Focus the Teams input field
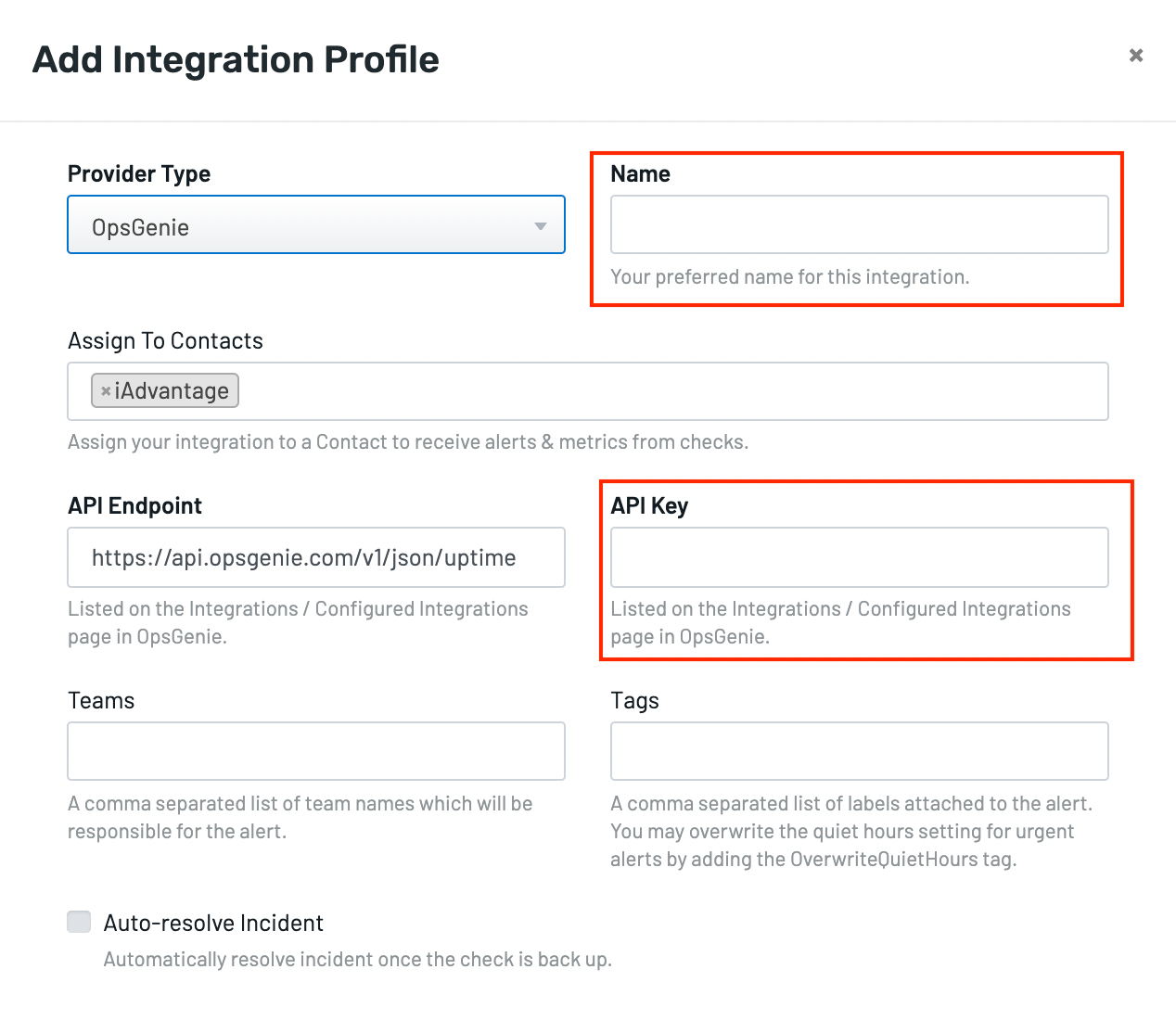The height and width of the screenshot is (1033, 1176). point(316,750)
